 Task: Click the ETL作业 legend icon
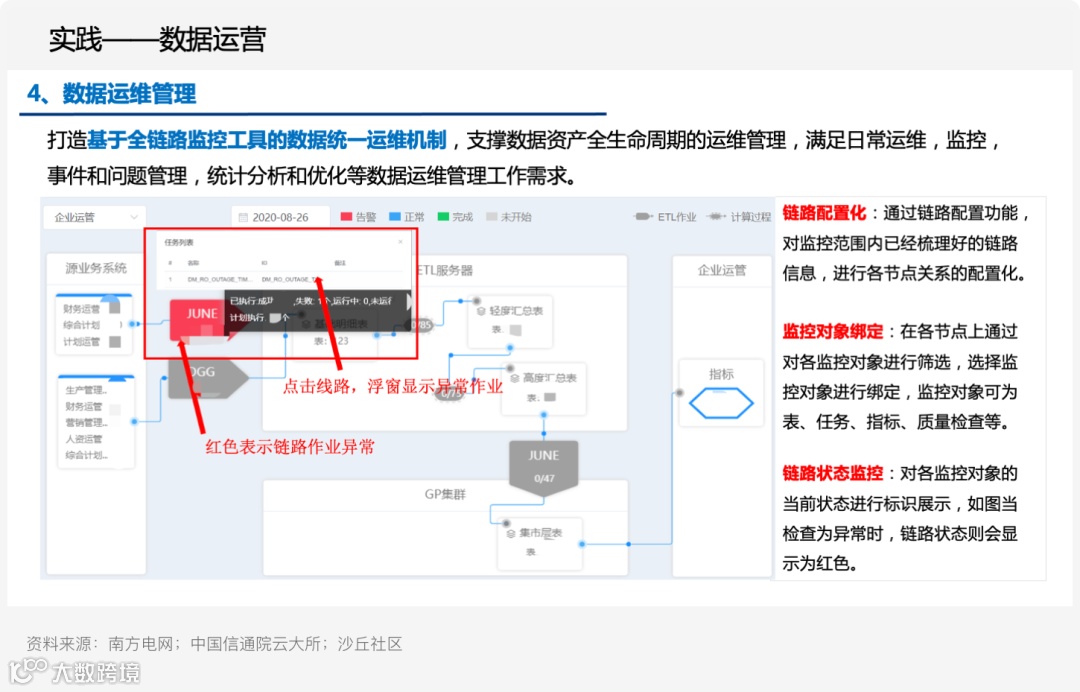pos(643,217)
